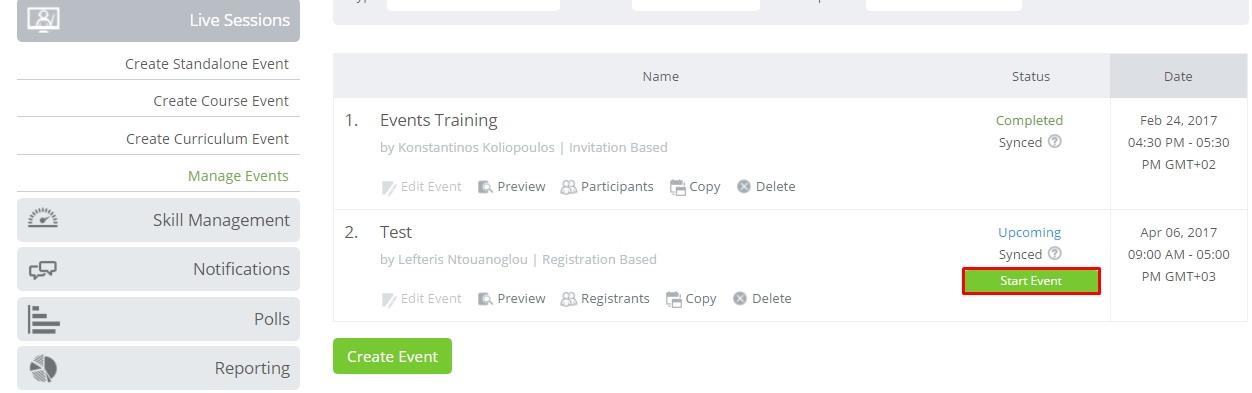The height and width of the screenshot is (393, 1252).
Task: Edit the Test event
Action: [x=422, y=299]
